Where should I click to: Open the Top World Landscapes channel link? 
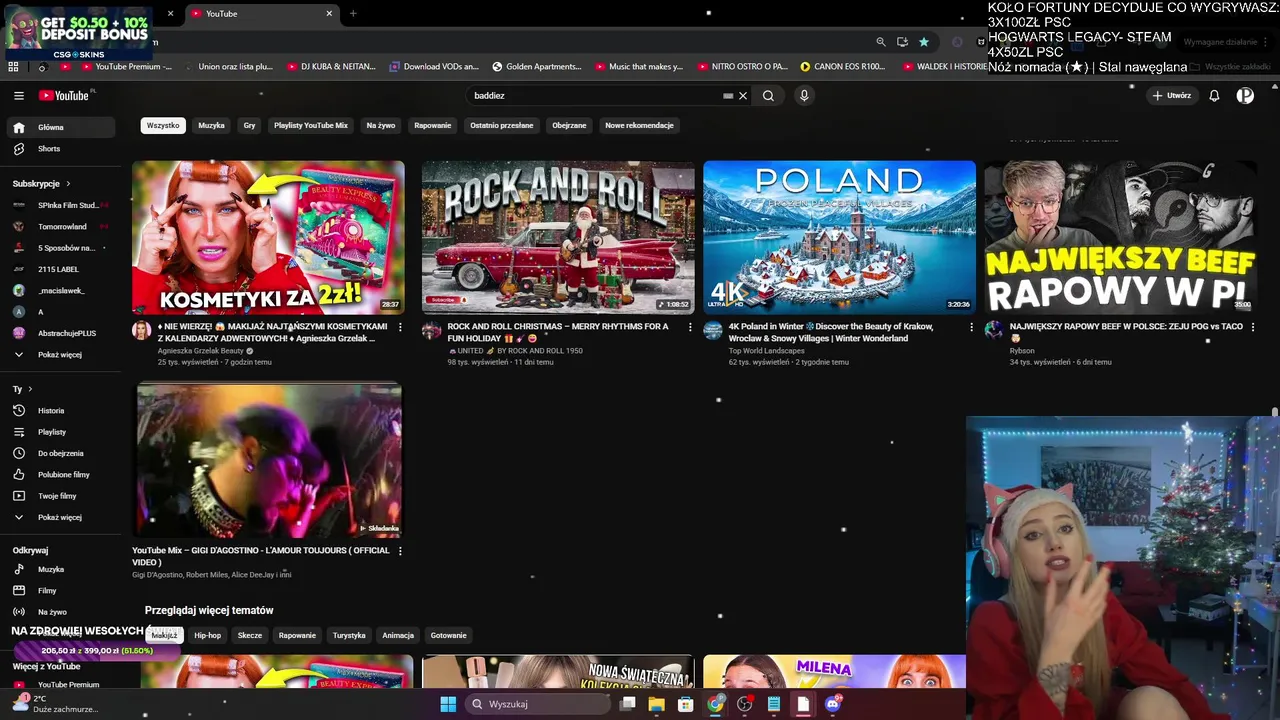(767, 351)
